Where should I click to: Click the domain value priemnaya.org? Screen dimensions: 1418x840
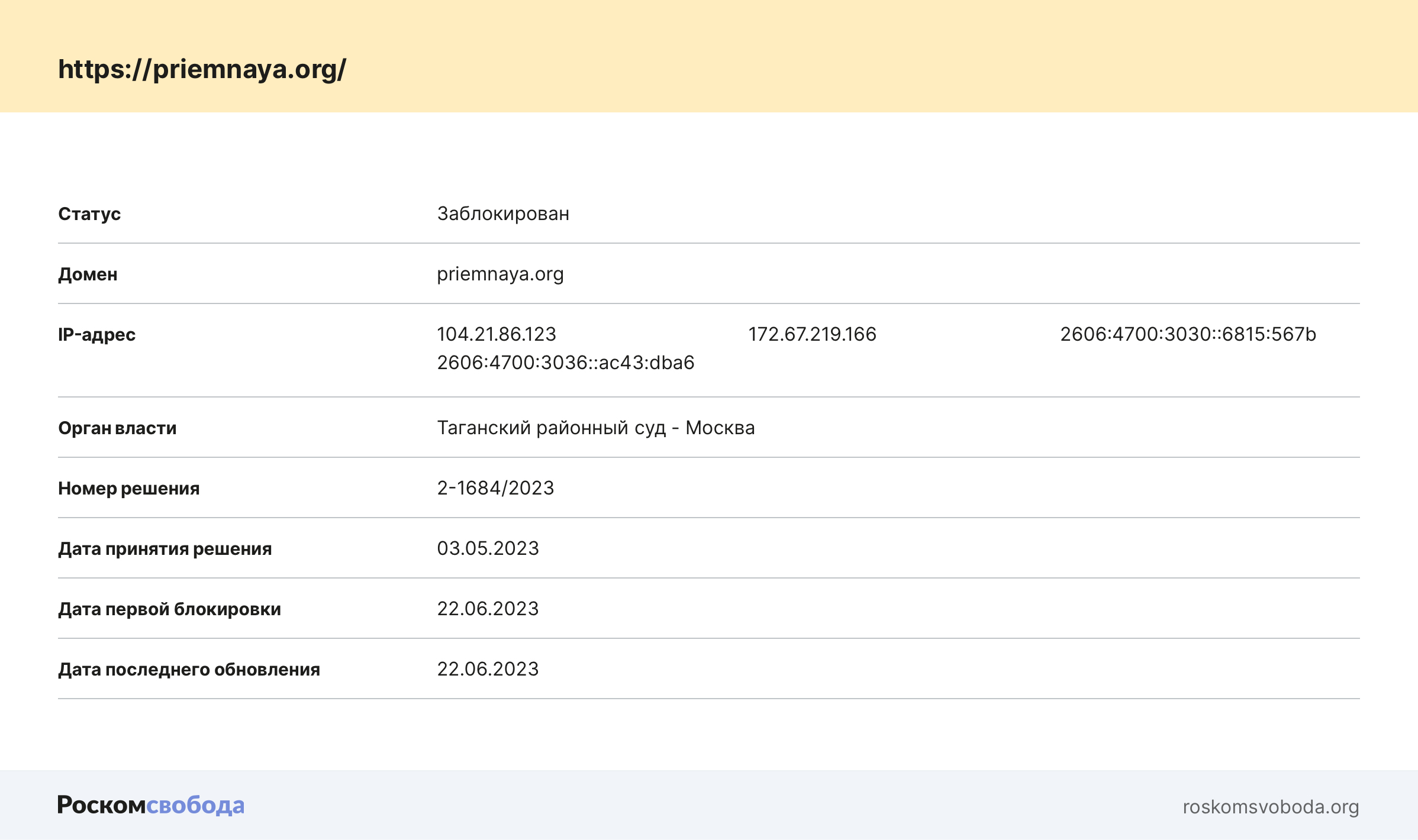(500, 274)
